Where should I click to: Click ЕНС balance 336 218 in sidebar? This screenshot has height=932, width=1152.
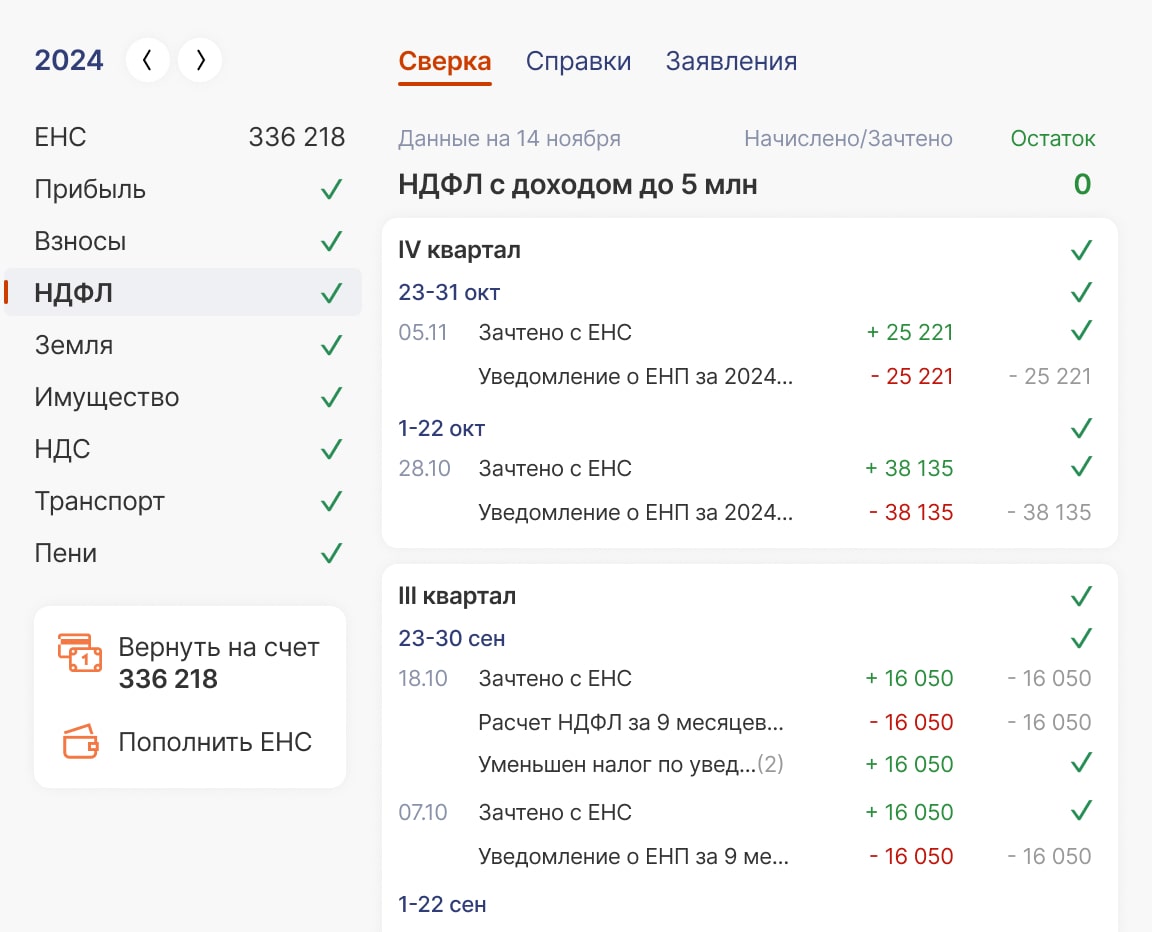pos(297,137)
